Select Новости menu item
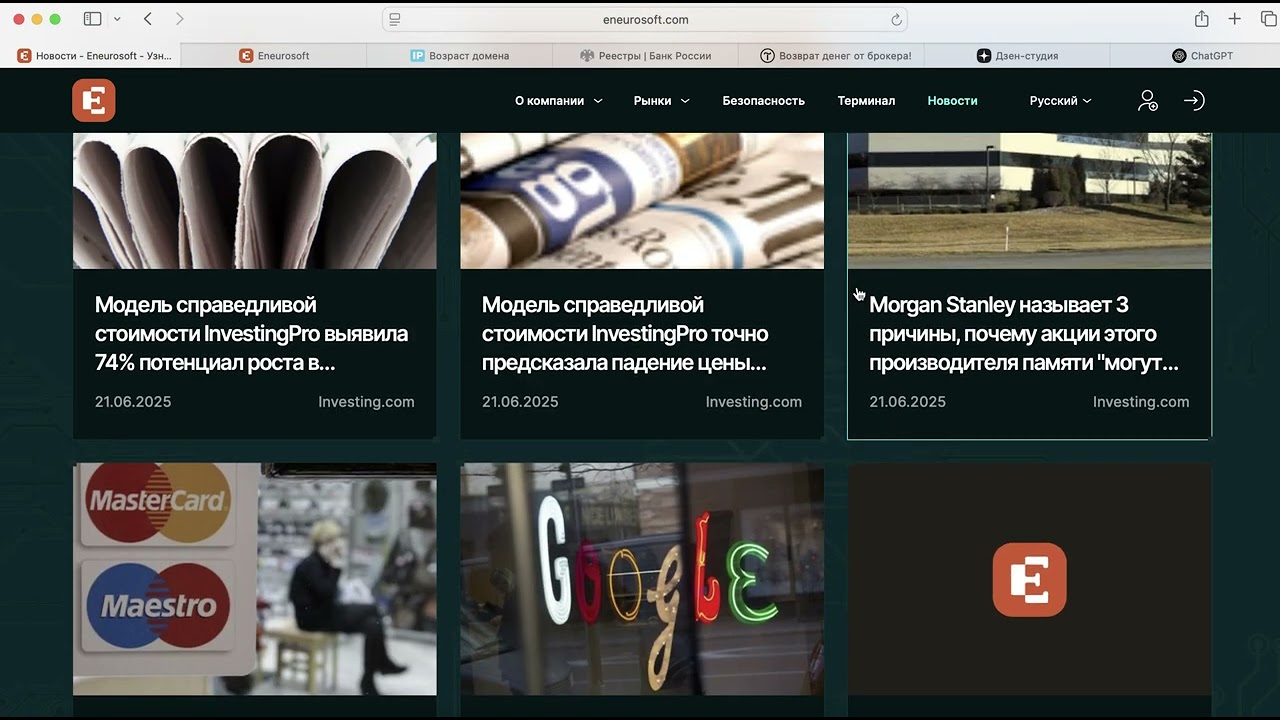Image resolution: width=1280 pixels, height=720 pixels. pyautogui.click(x=952, y=101)
